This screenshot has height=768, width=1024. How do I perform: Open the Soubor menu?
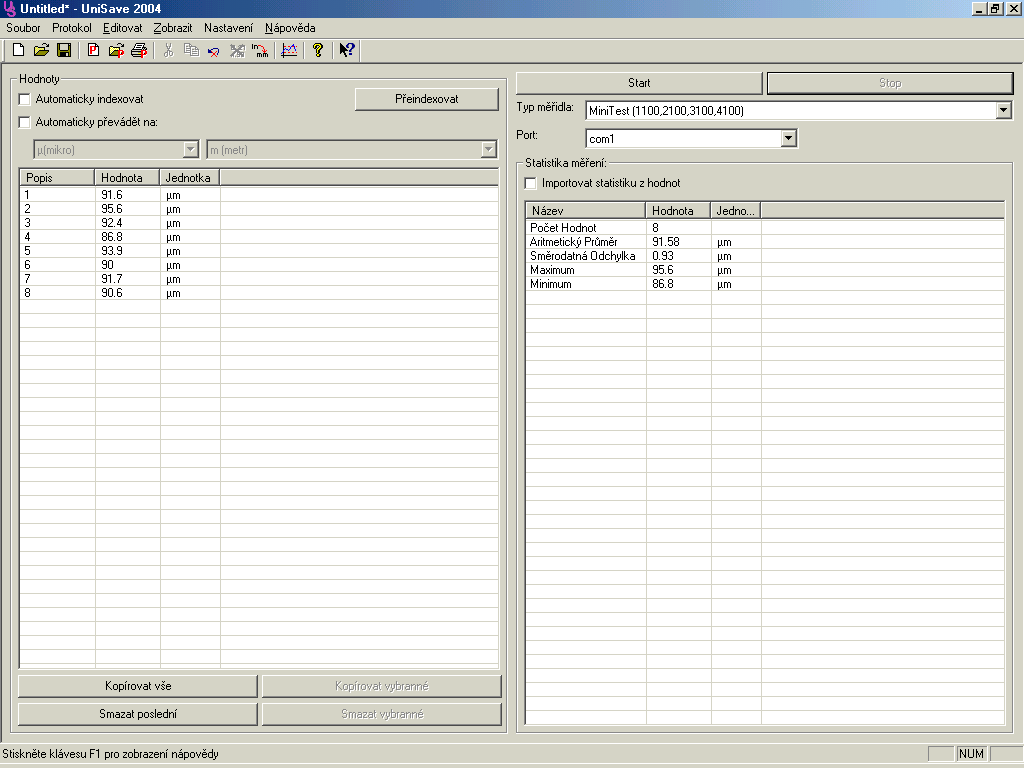point(24,28)
